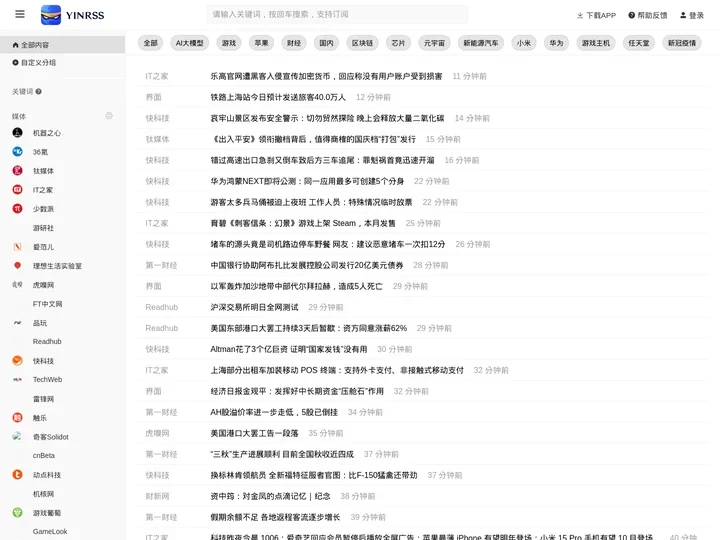
Task: Read the 换标林肯领航员 article
Action: (314, 475)
